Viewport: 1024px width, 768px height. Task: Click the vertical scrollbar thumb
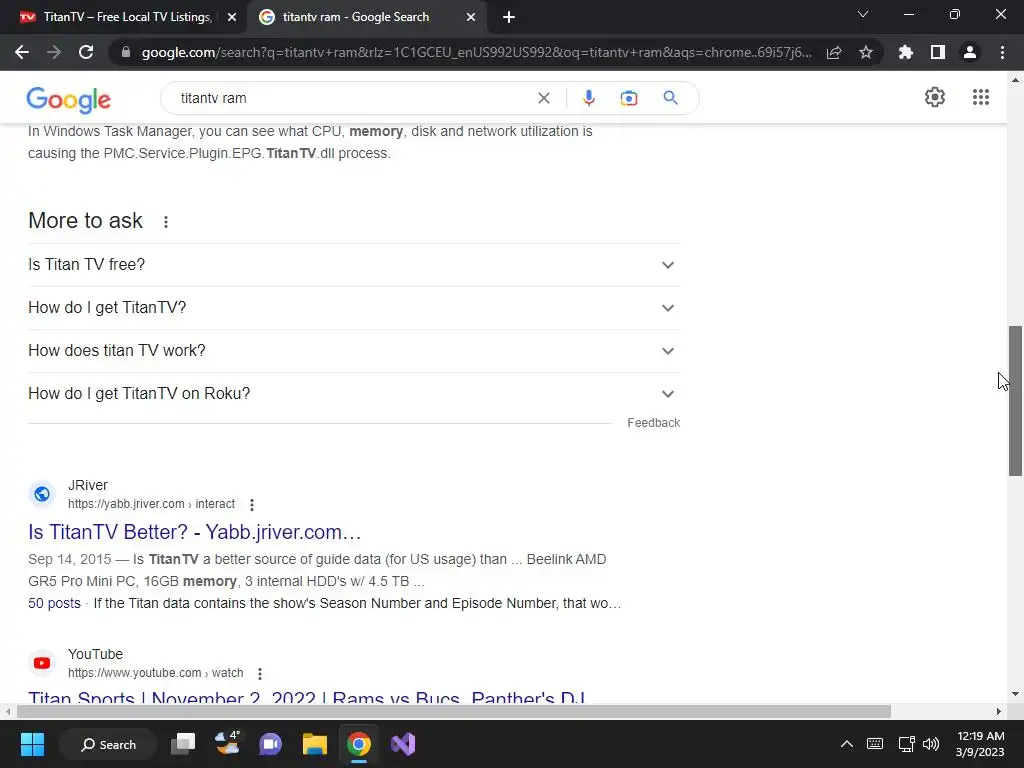click(x=1015, y=401)
